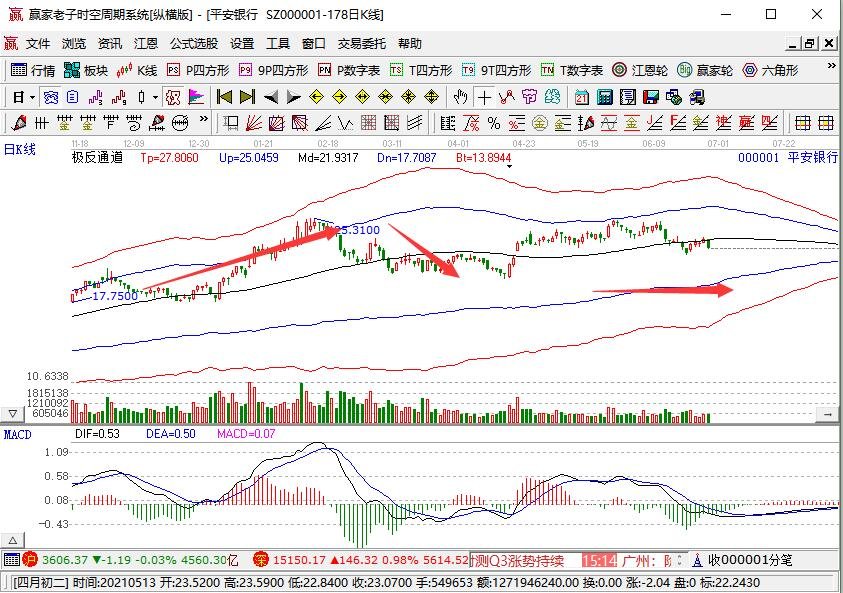Open the 江恩 menu
This screenshot has height=593, width=843.
(146, 44)
